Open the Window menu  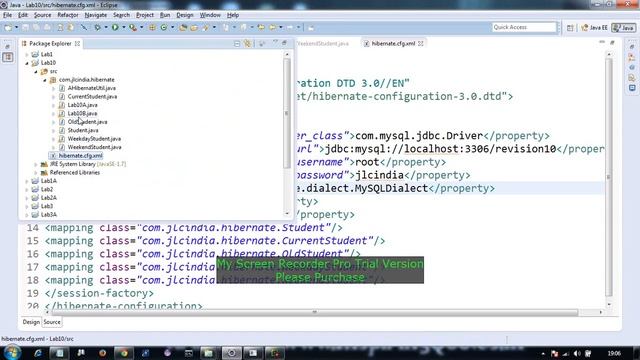click(210, 15)
